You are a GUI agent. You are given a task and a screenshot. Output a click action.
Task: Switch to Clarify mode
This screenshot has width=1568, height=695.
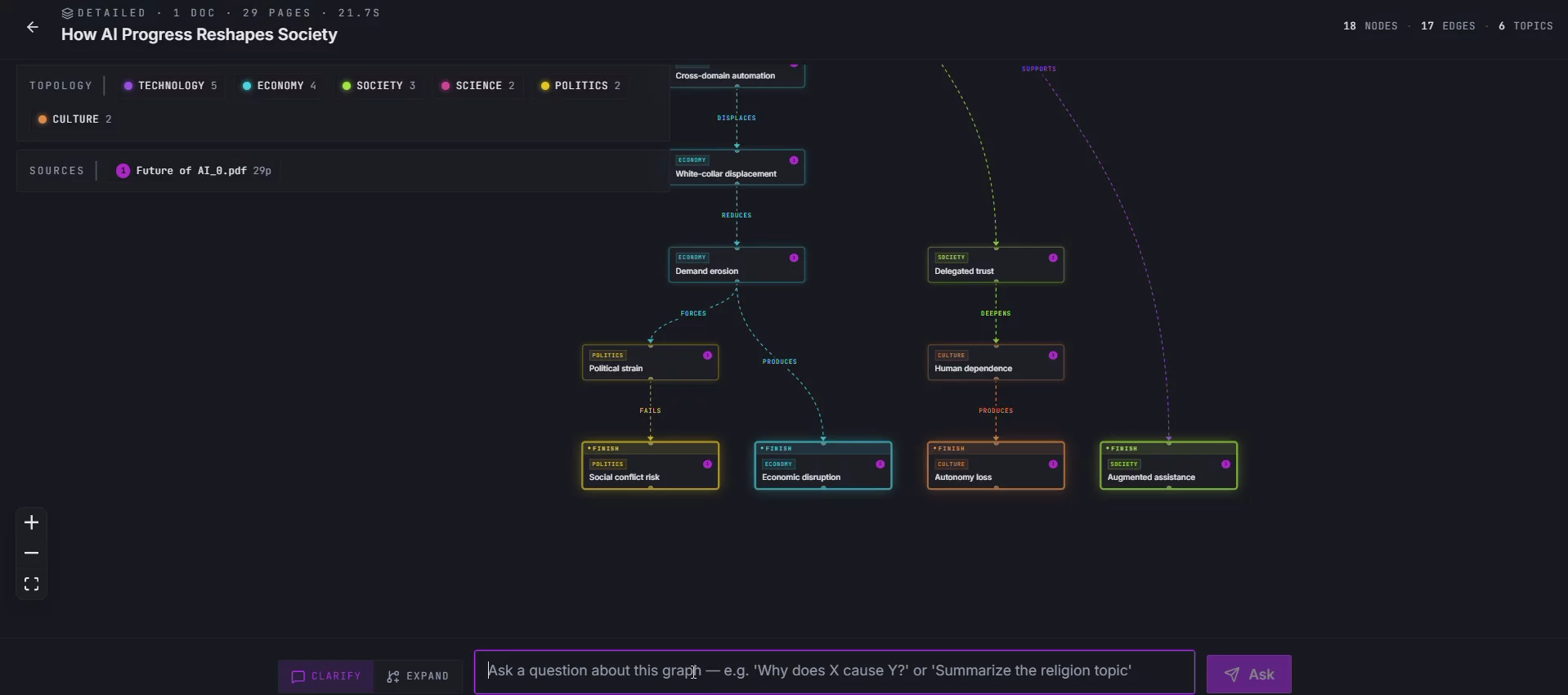point(326,676)
